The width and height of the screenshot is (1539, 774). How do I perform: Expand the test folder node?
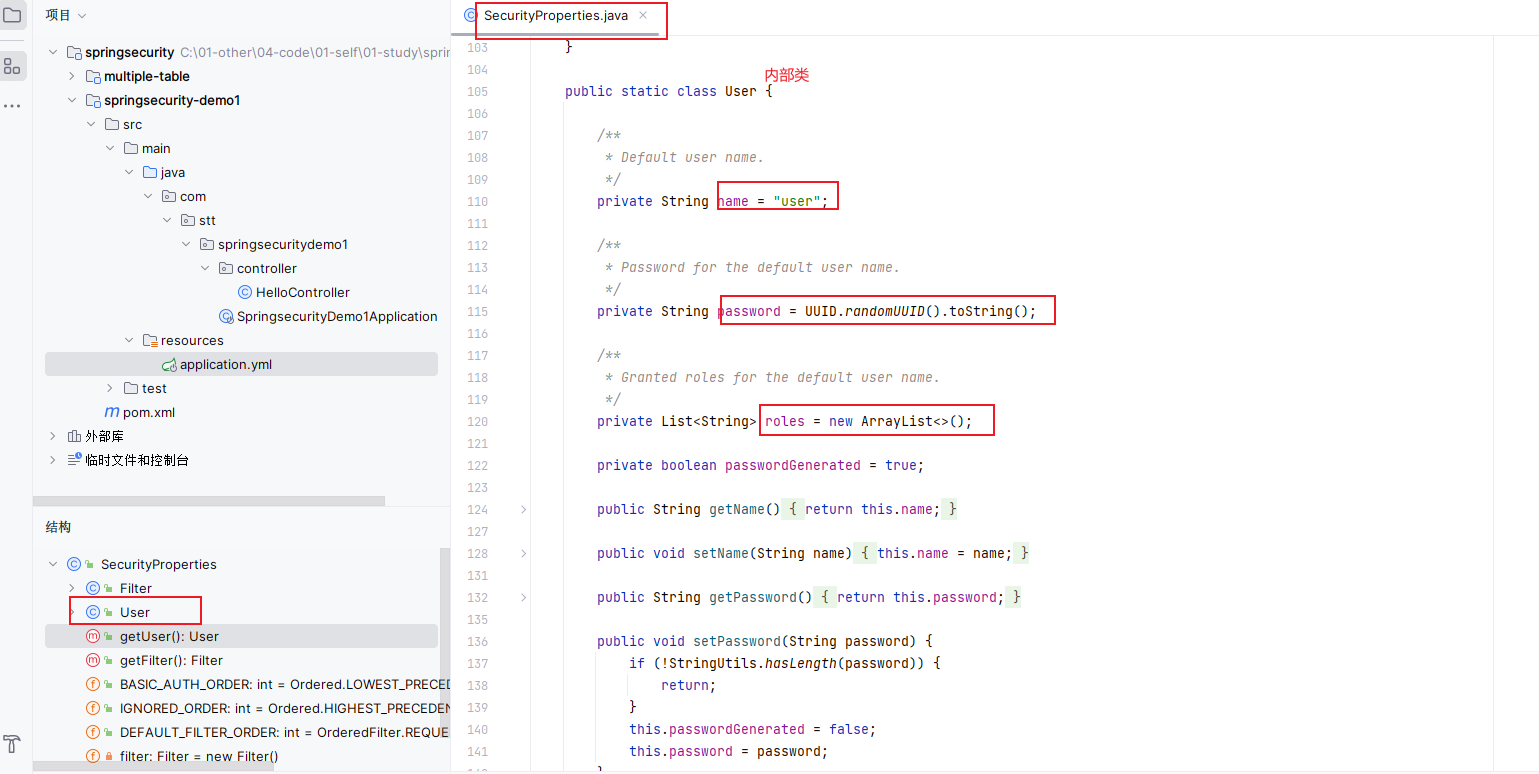pos(110,388)
